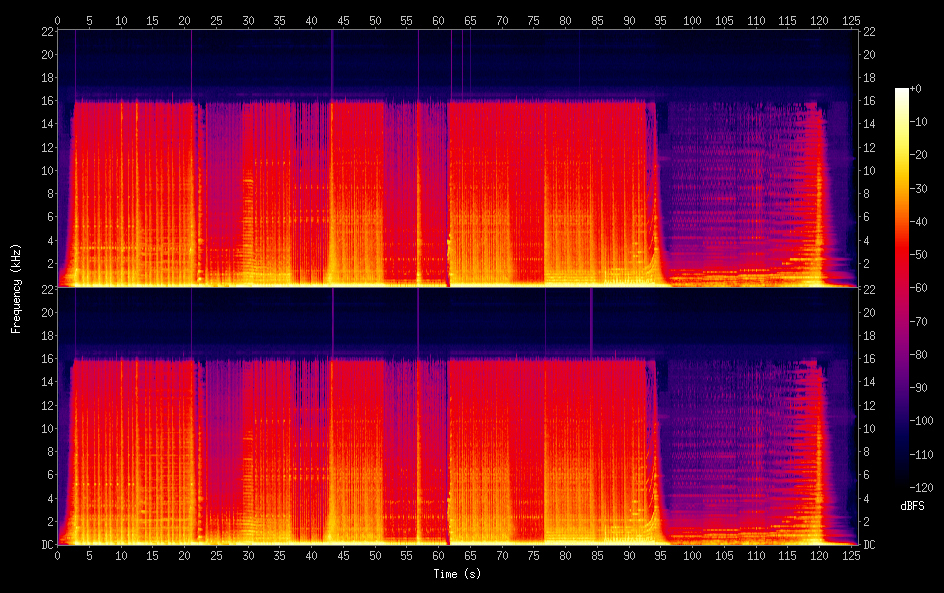Viewport: 944px width, 593px height.
Task: Click the 0 second mark on the top time axis
Action: tap(58, 19)
